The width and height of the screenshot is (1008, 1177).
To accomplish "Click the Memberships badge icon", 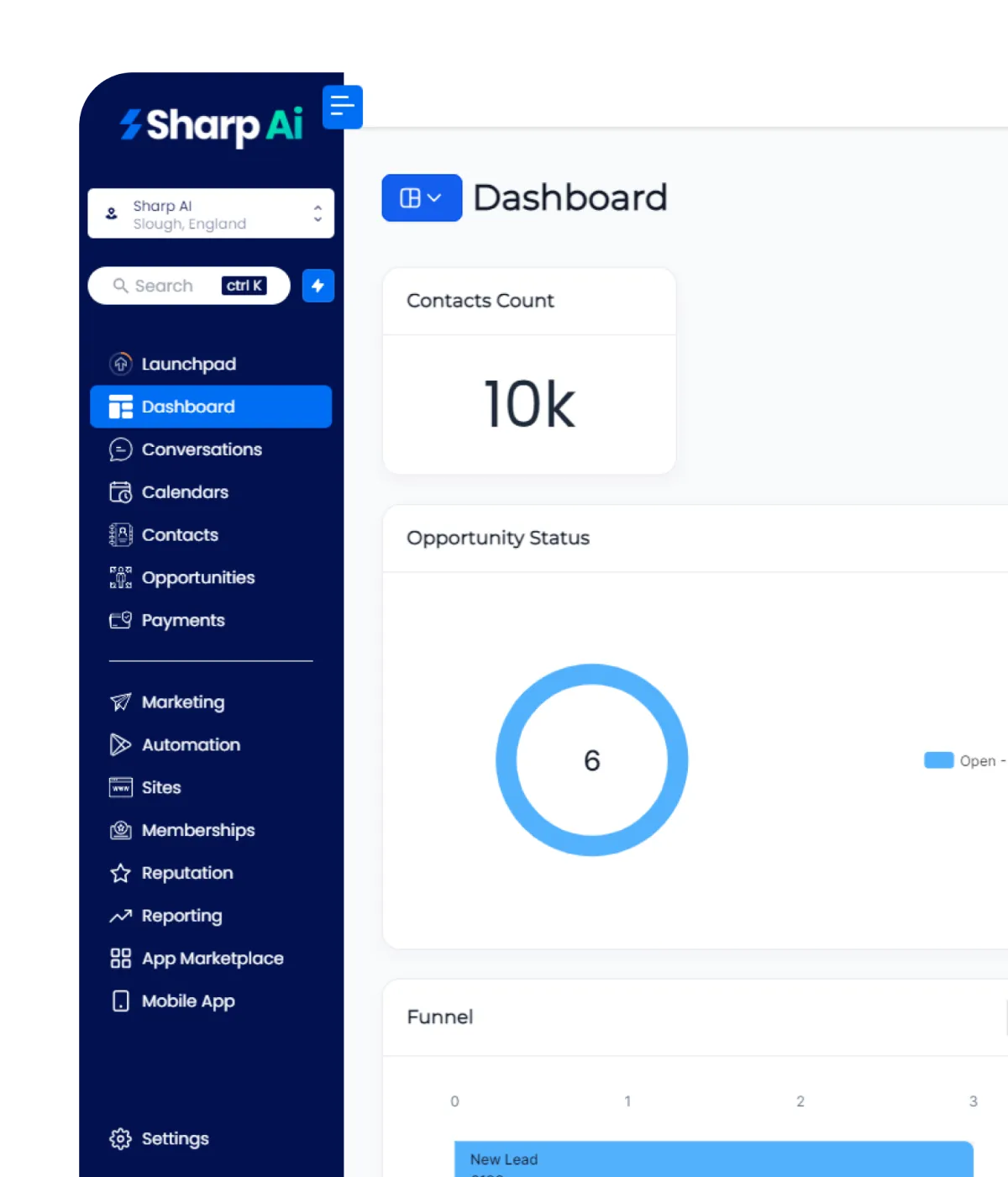I will 121,831.
